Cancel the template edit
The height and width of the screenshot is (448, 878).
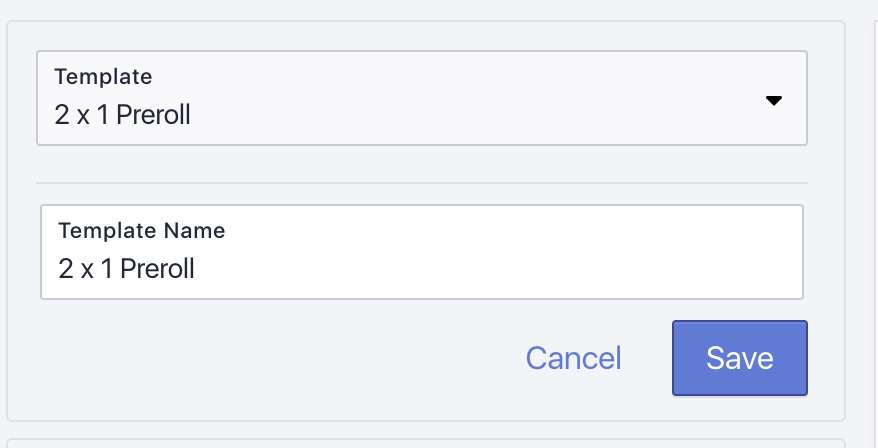pyautogui.click(x=573, y=358)
